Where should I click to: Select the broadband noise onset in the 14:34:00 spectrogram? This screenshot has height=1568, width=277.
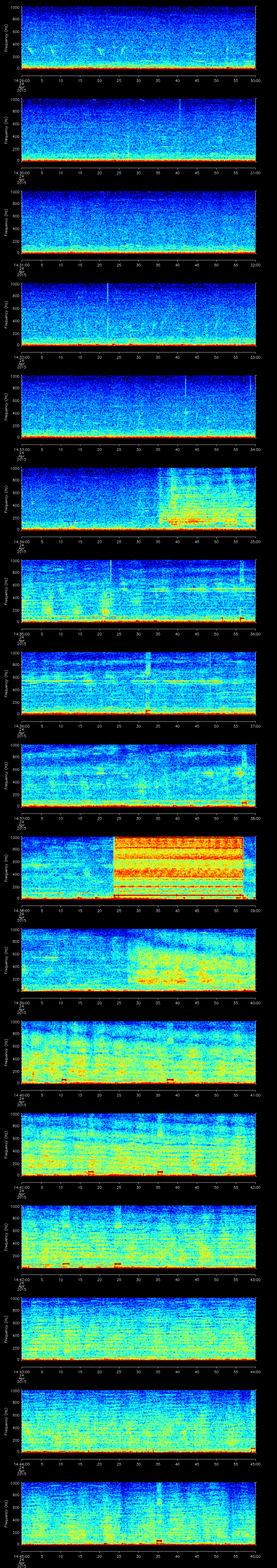tap(160, 499)
